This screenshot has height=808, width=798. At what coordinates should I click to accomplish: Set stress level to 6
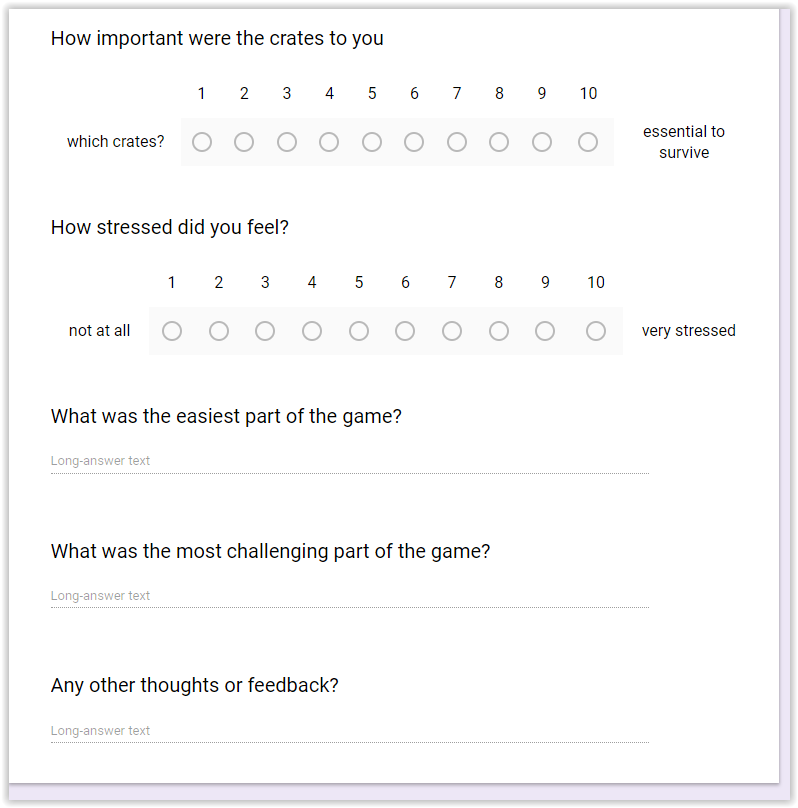[405, 331]
